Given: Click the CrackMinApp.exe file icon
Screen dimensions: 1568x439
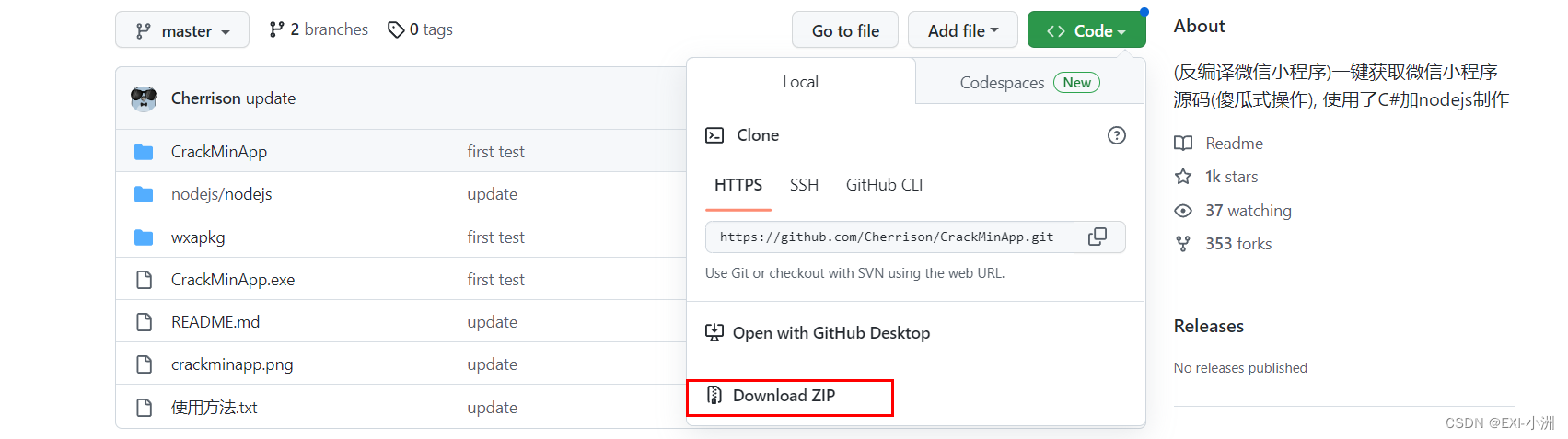Looking at the screenshot, I should 144,280.
